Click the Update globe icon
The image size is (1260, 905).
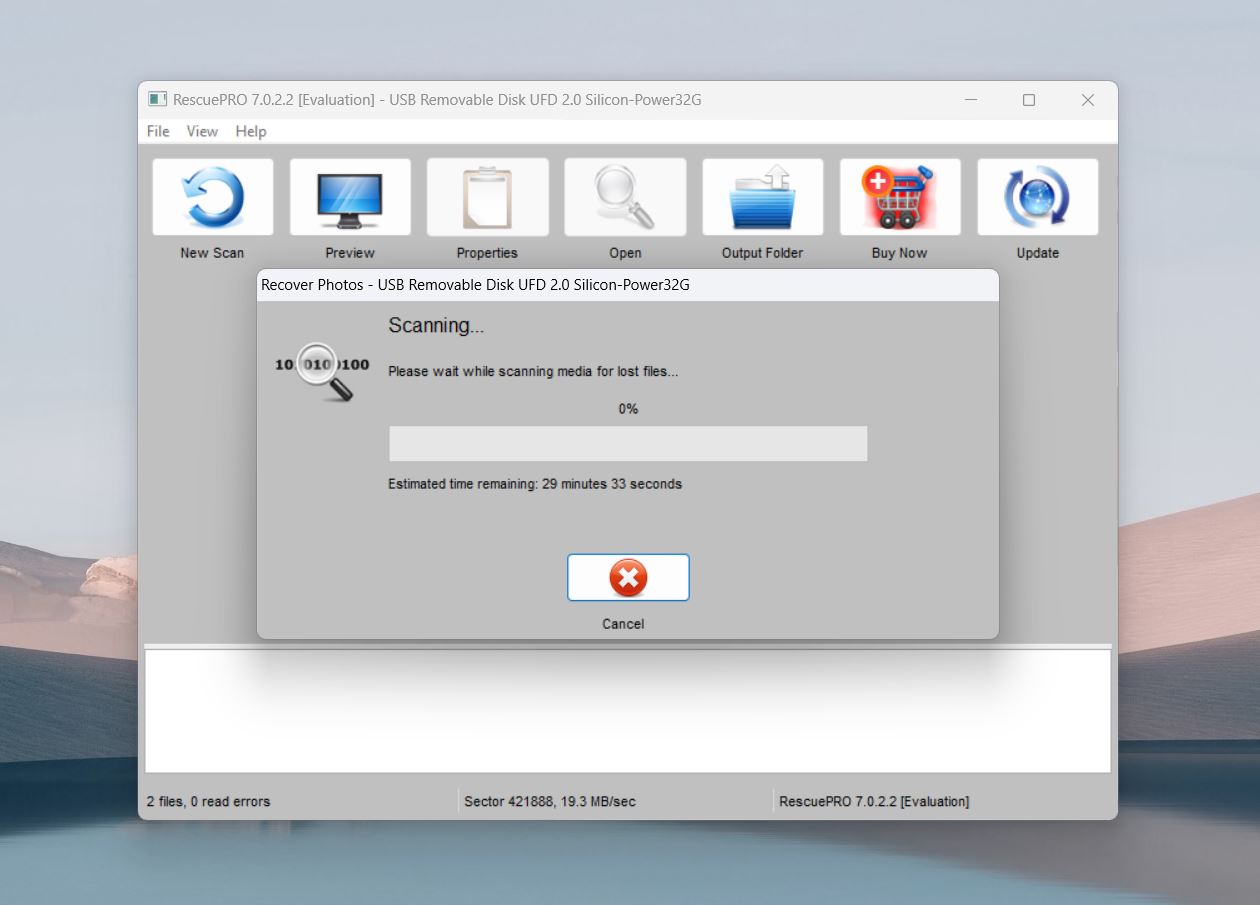pyautogui.click(x=1037, y=197)
